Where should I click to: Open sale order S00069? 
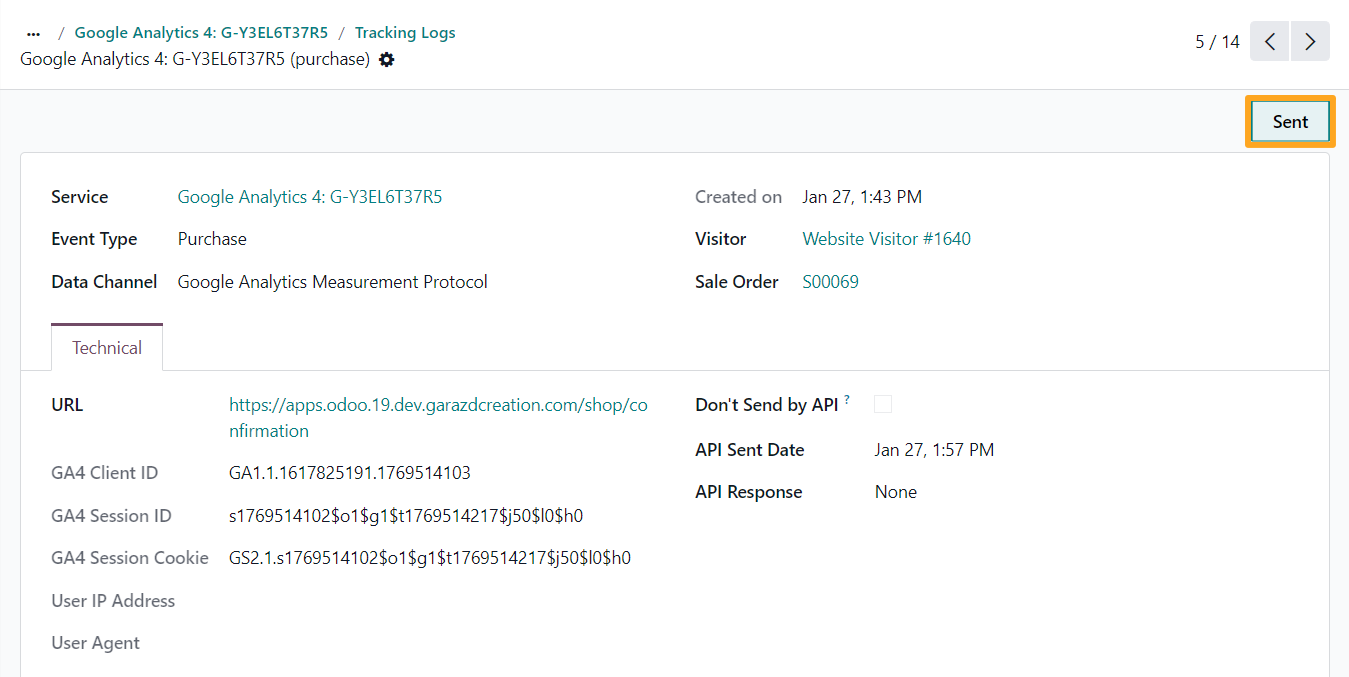pyautogui.click(x=830, y=282)
